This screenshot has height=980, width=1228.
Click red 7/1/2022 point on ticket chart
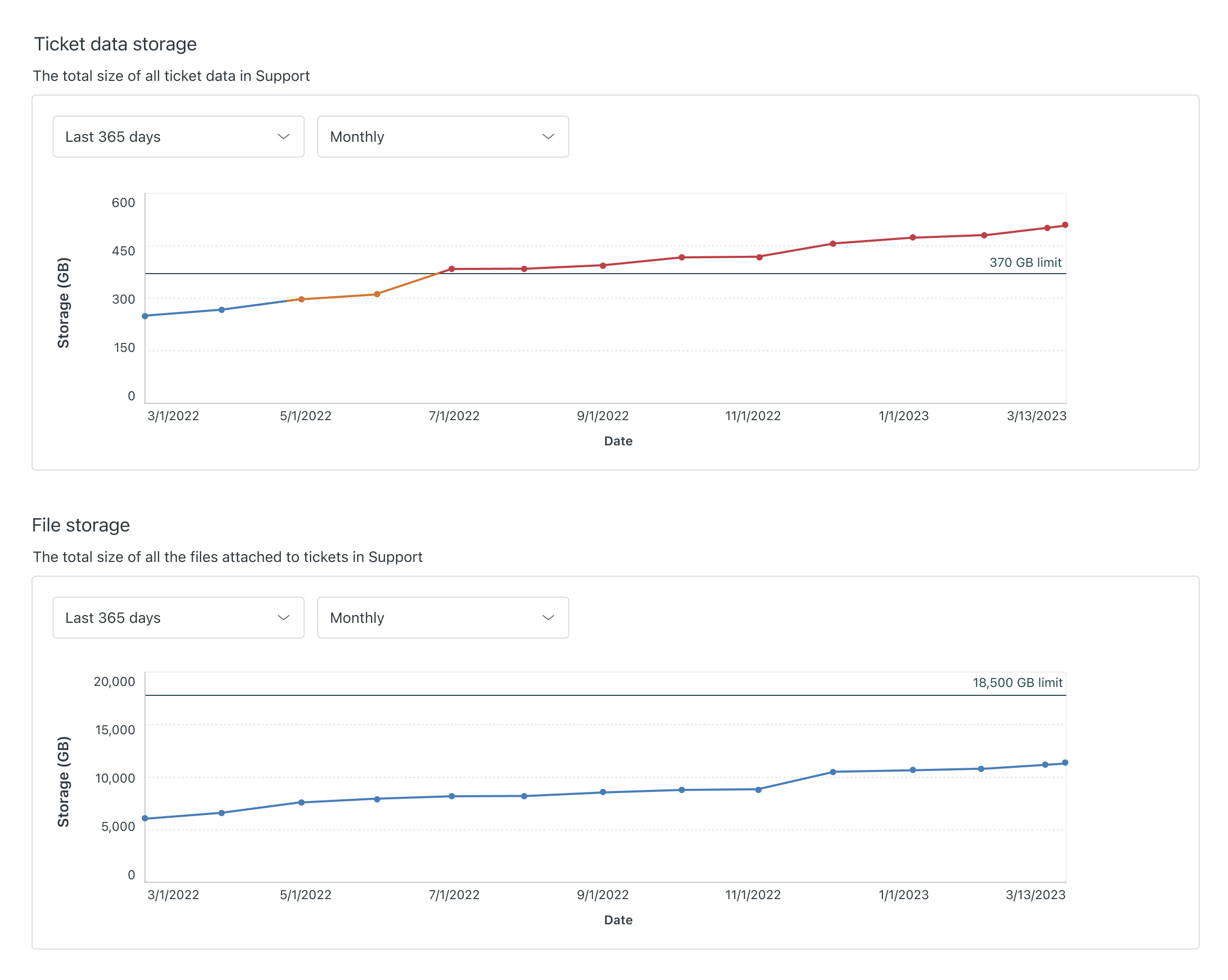pyautogui.click(x=452, y=269)
